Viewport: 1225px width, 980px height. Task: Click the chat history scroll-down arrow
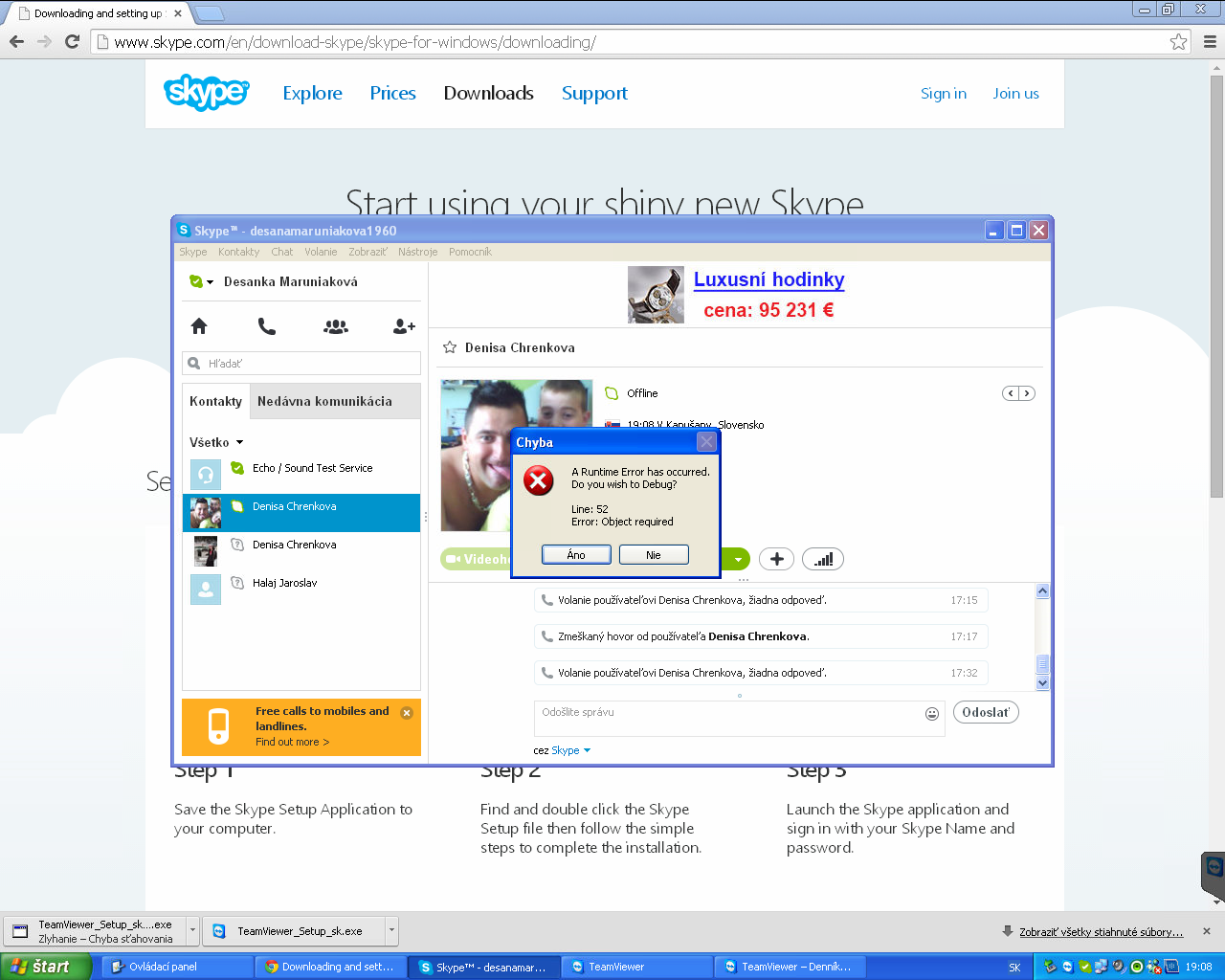(1043, 682)
